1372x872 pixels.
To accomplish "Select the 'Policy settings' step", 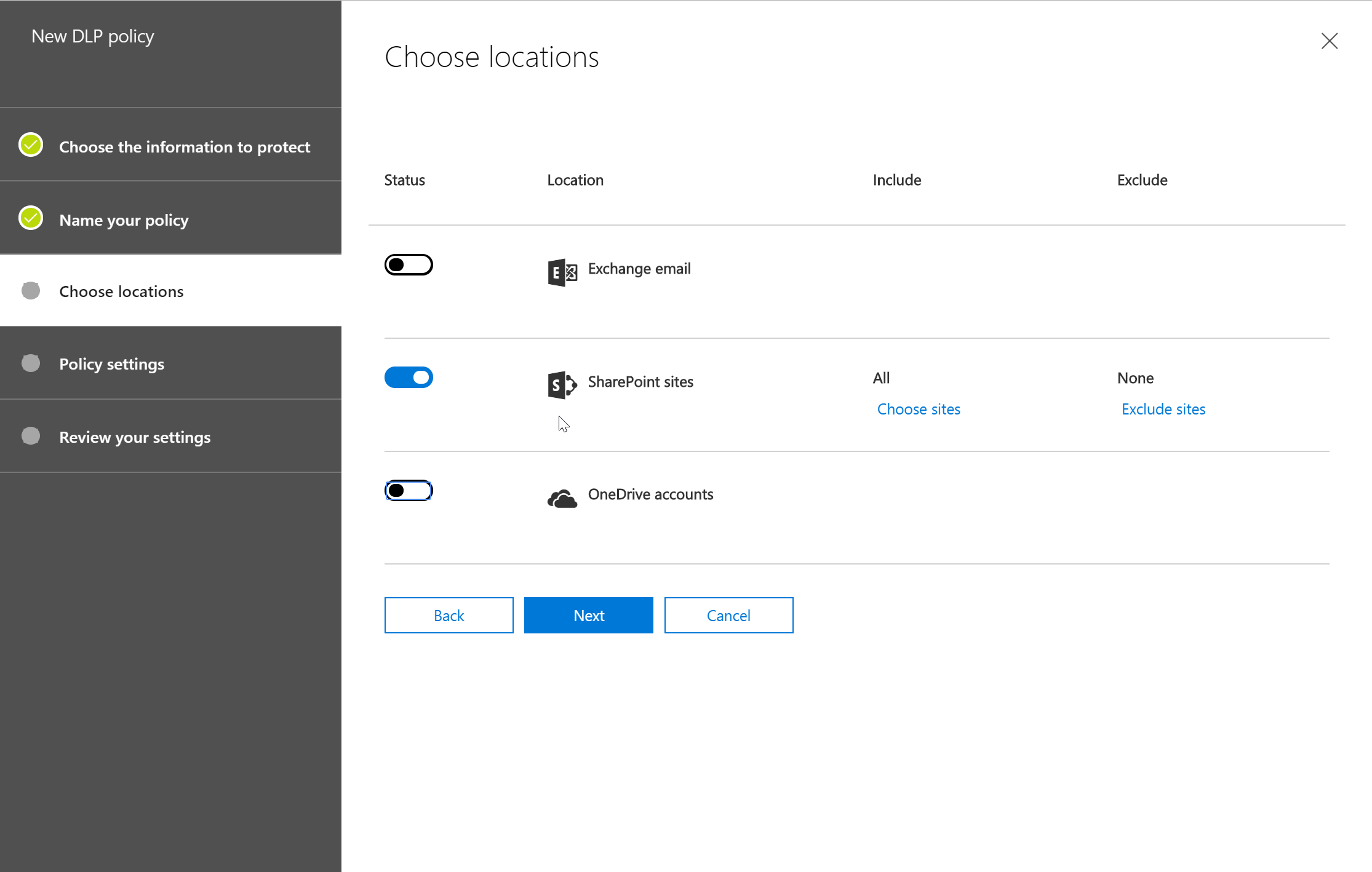I will click(x=111, y=363).
